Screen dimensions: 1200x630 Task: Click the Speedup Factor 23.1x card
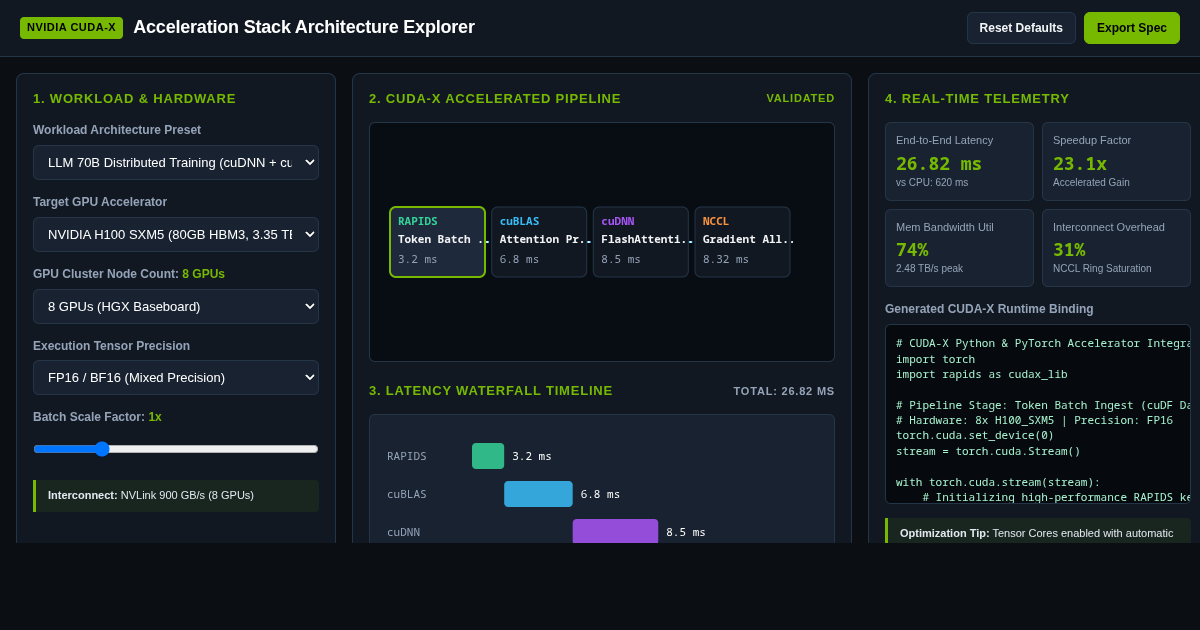coord(1116,161)
